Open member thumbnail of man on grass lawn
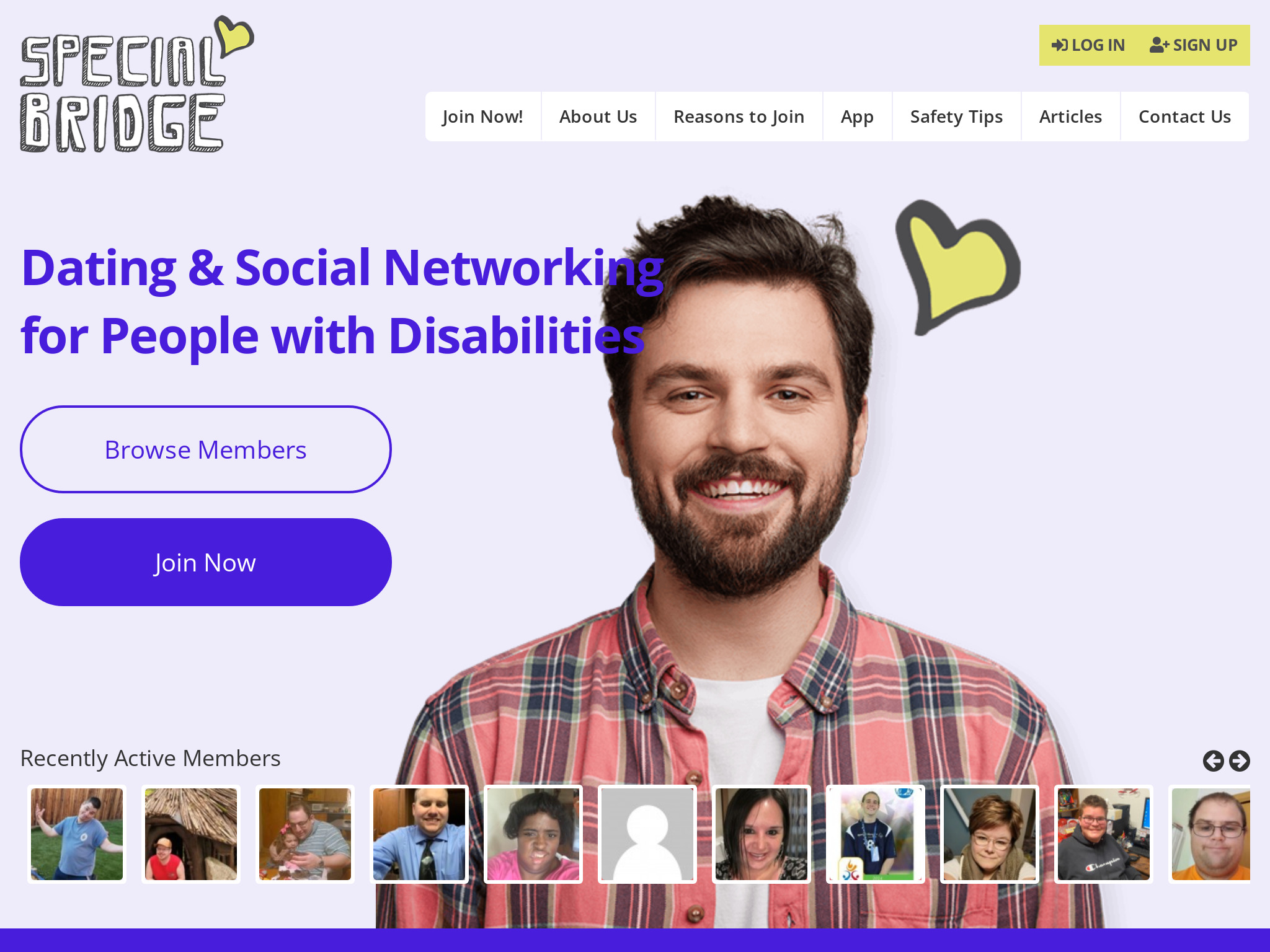Screen dimensions: 1270x952 click(x=77, y=834)
